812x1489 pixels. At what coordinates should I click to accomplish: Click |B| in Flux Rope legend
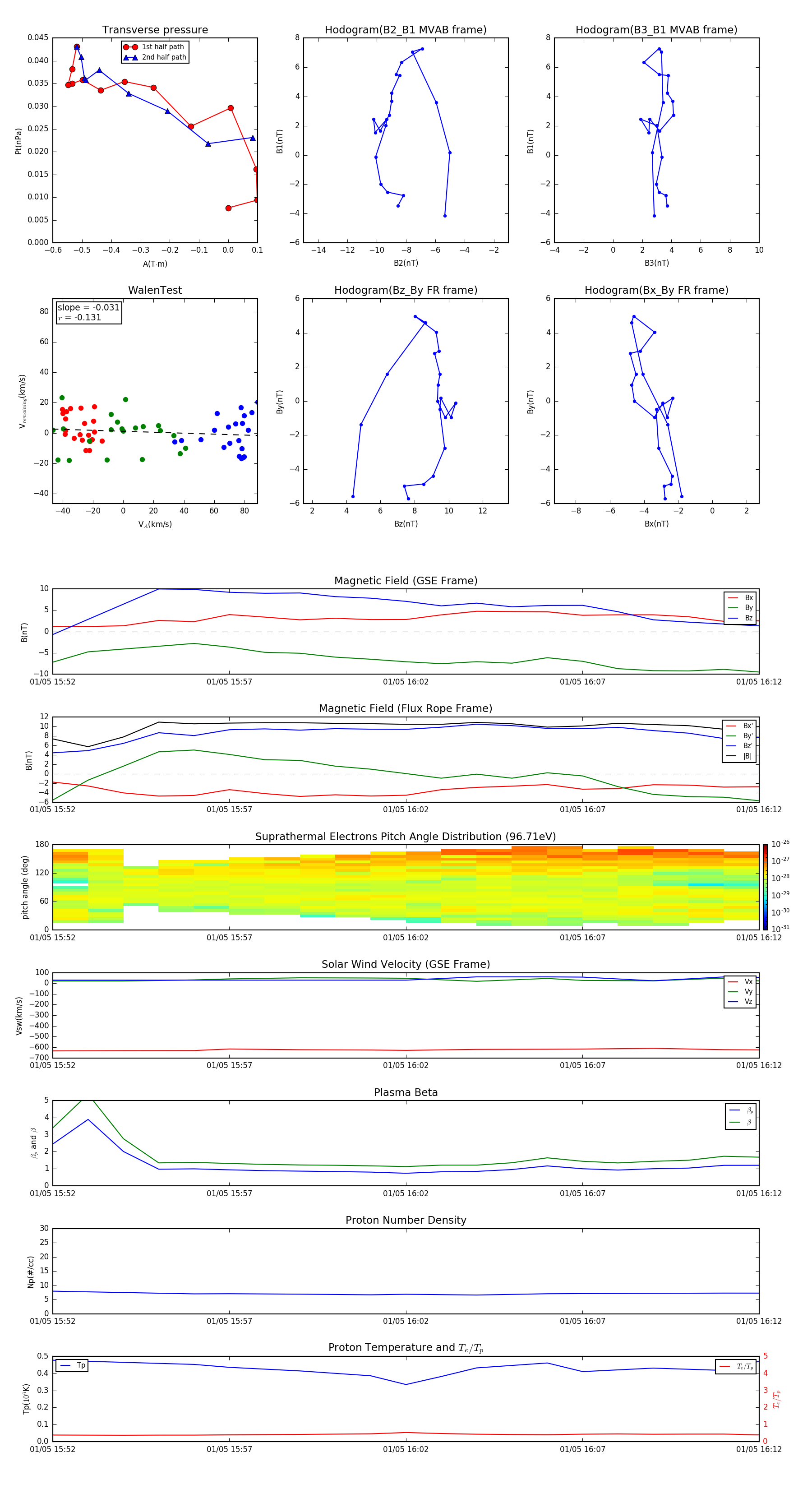coord(739,756)
